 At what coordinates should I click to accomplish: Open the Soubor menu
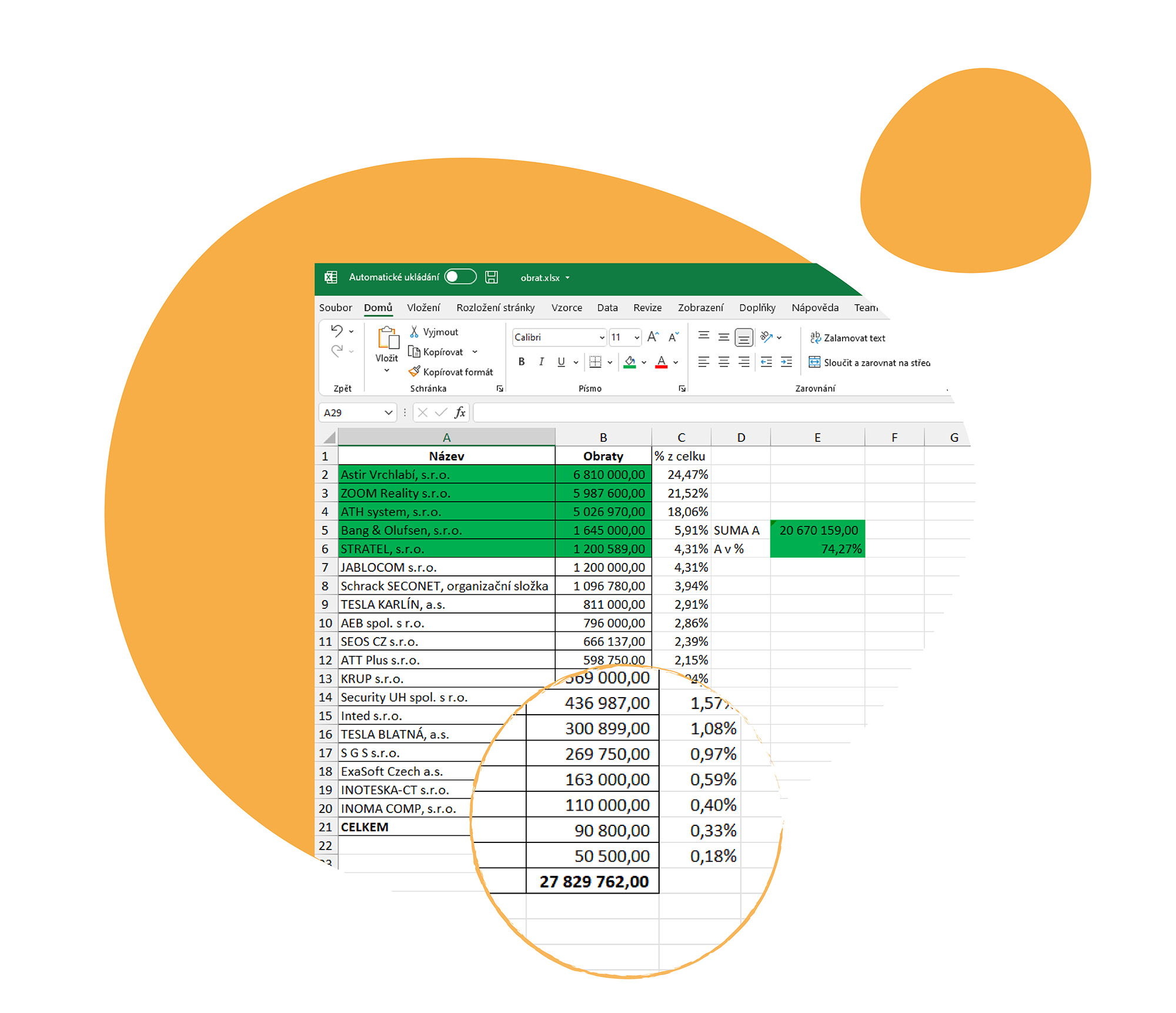coord(335,308)
